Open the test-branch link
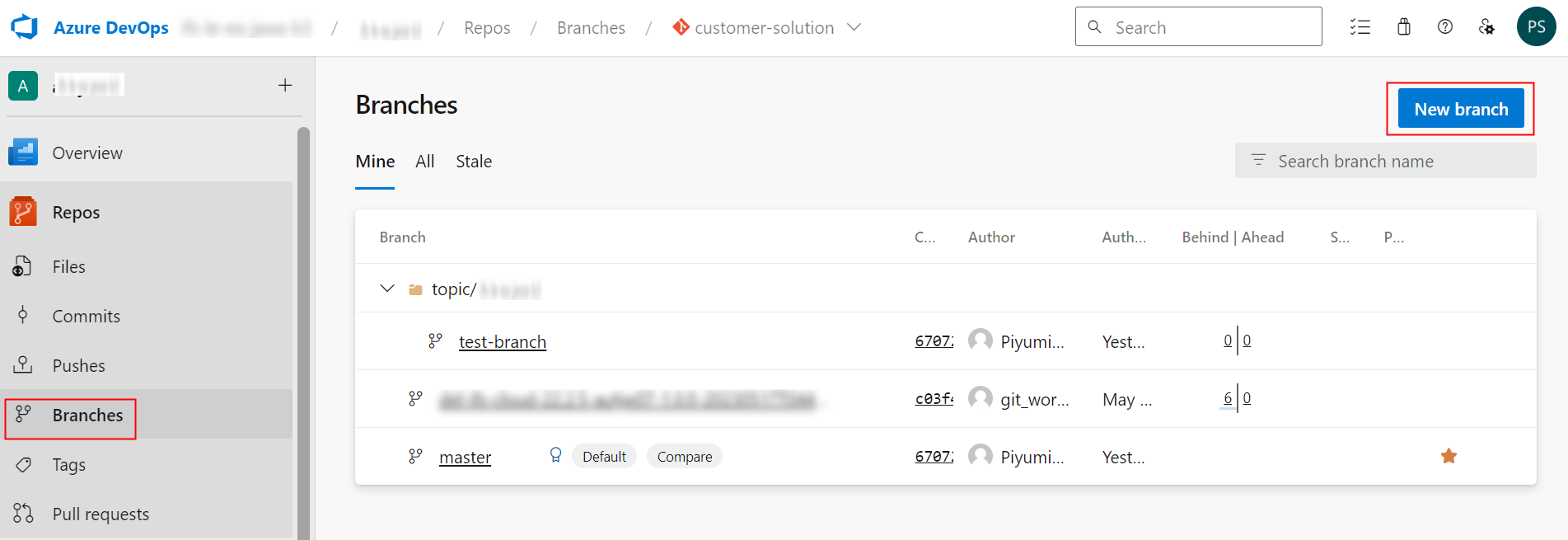The width and height of the screenshot is (1568, 540). (502, 341)
